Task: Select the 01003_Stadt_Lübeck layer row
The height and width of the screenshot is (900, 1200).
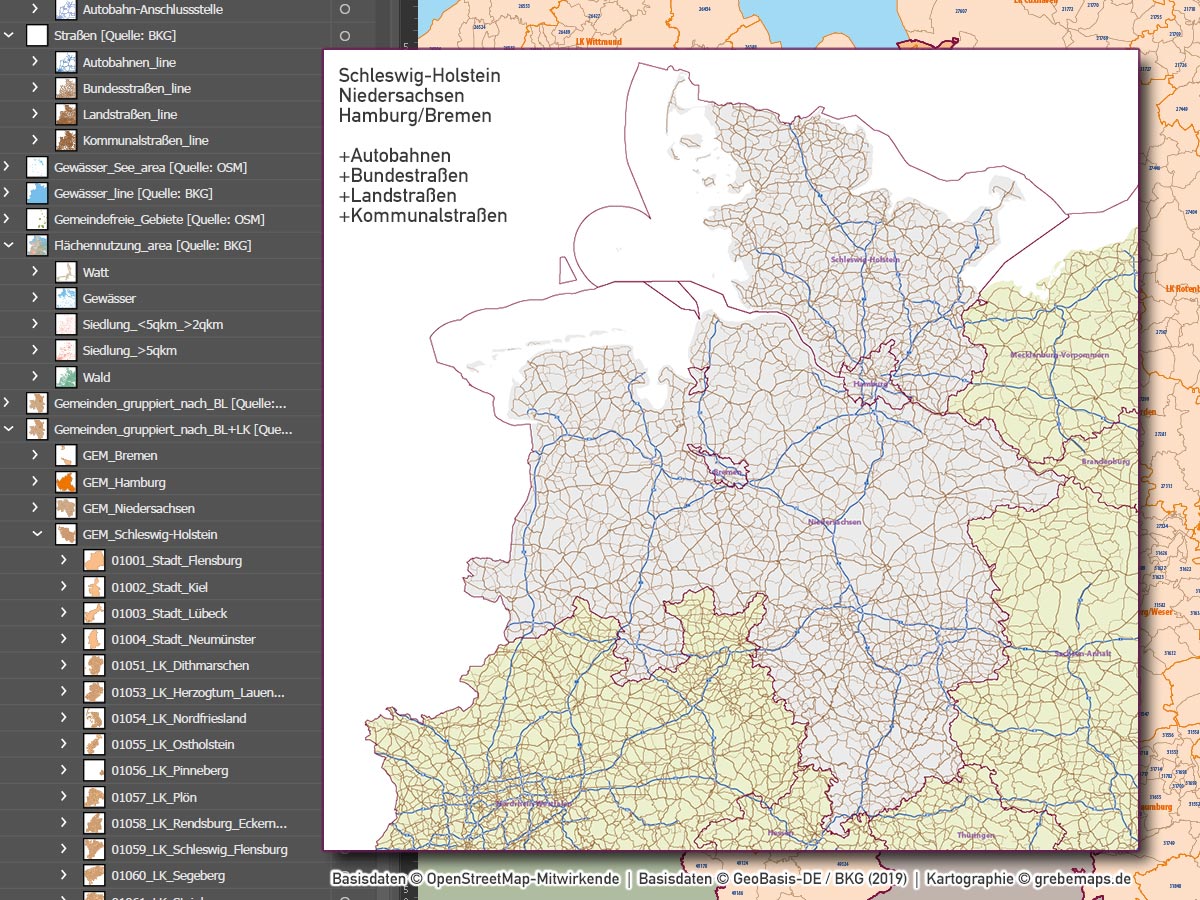Action: tap(169, 613)
